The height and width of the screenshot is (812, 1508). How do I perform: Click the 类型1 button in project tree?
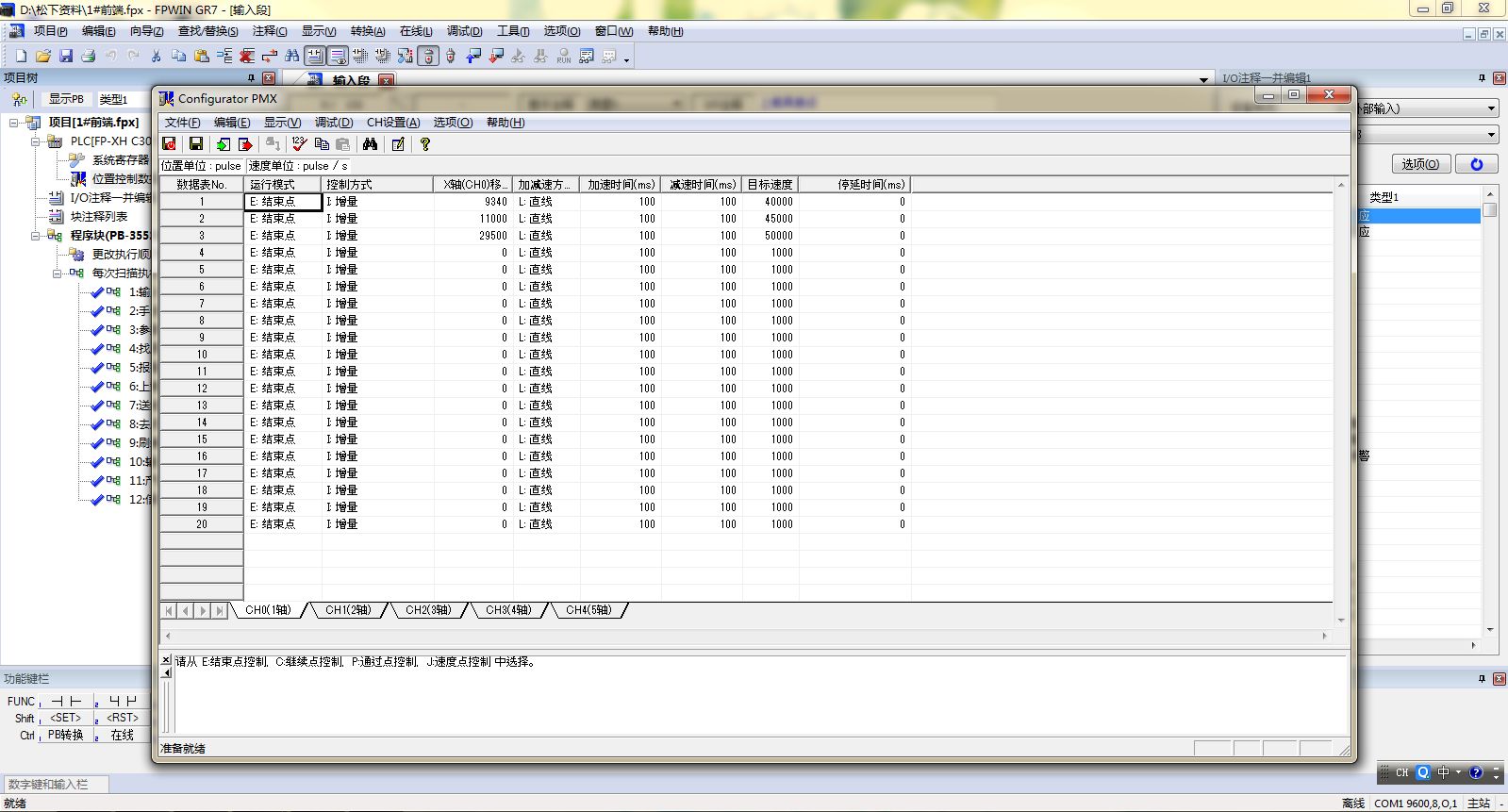pos(113,99)
